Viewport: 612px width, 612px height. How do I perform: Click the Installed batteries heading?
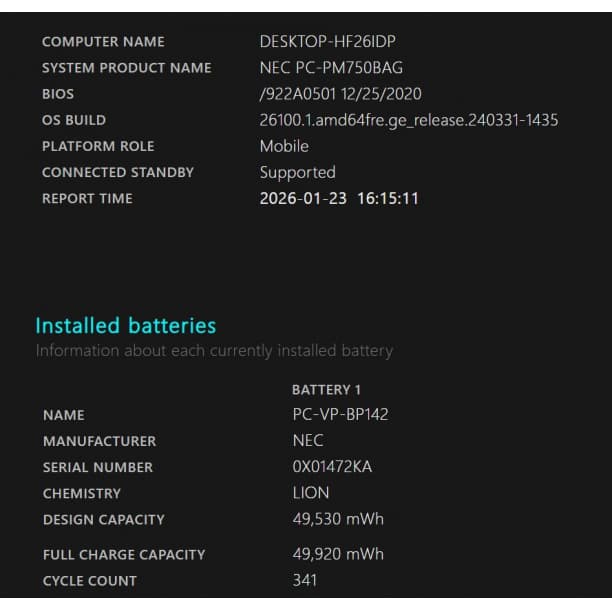pos(125,325)
